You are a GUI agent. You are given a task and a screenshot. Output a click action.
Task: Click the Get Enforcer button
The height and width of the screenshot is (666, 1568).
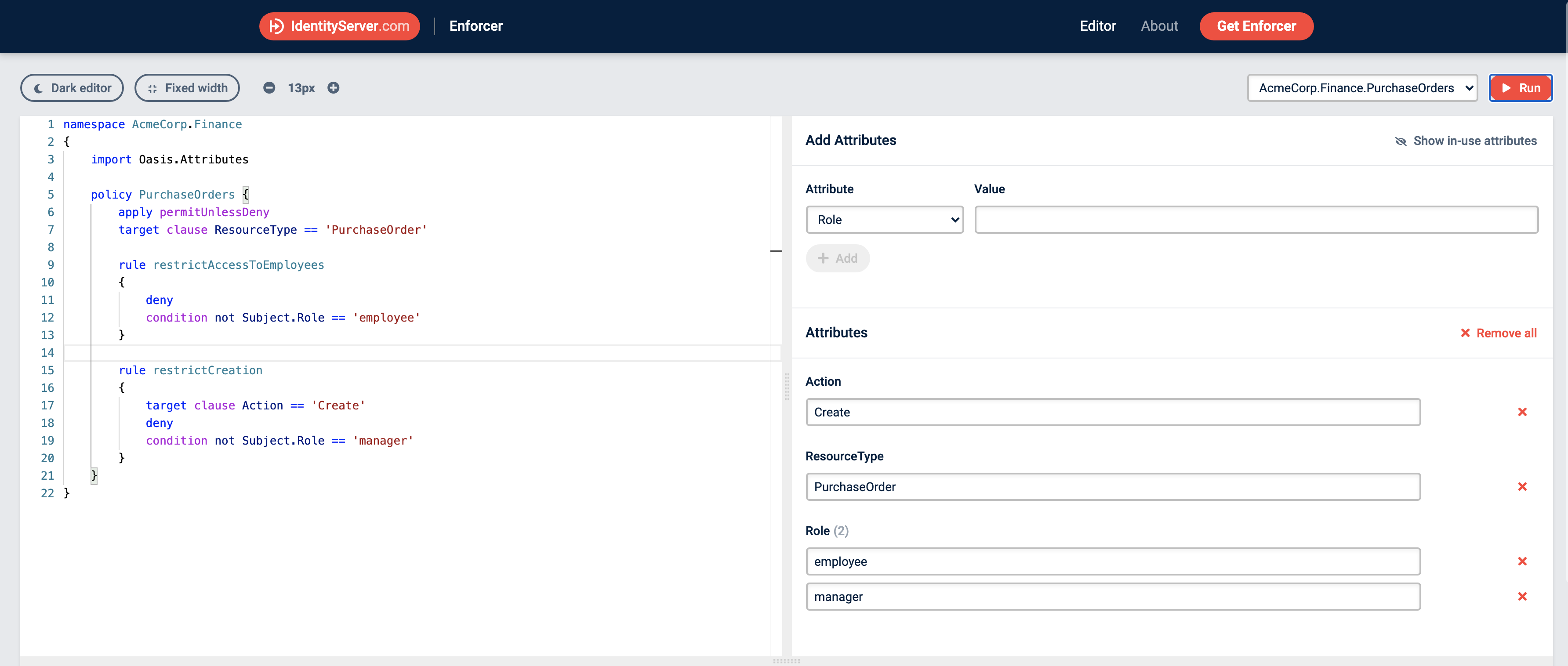[x=1256, y=26]
